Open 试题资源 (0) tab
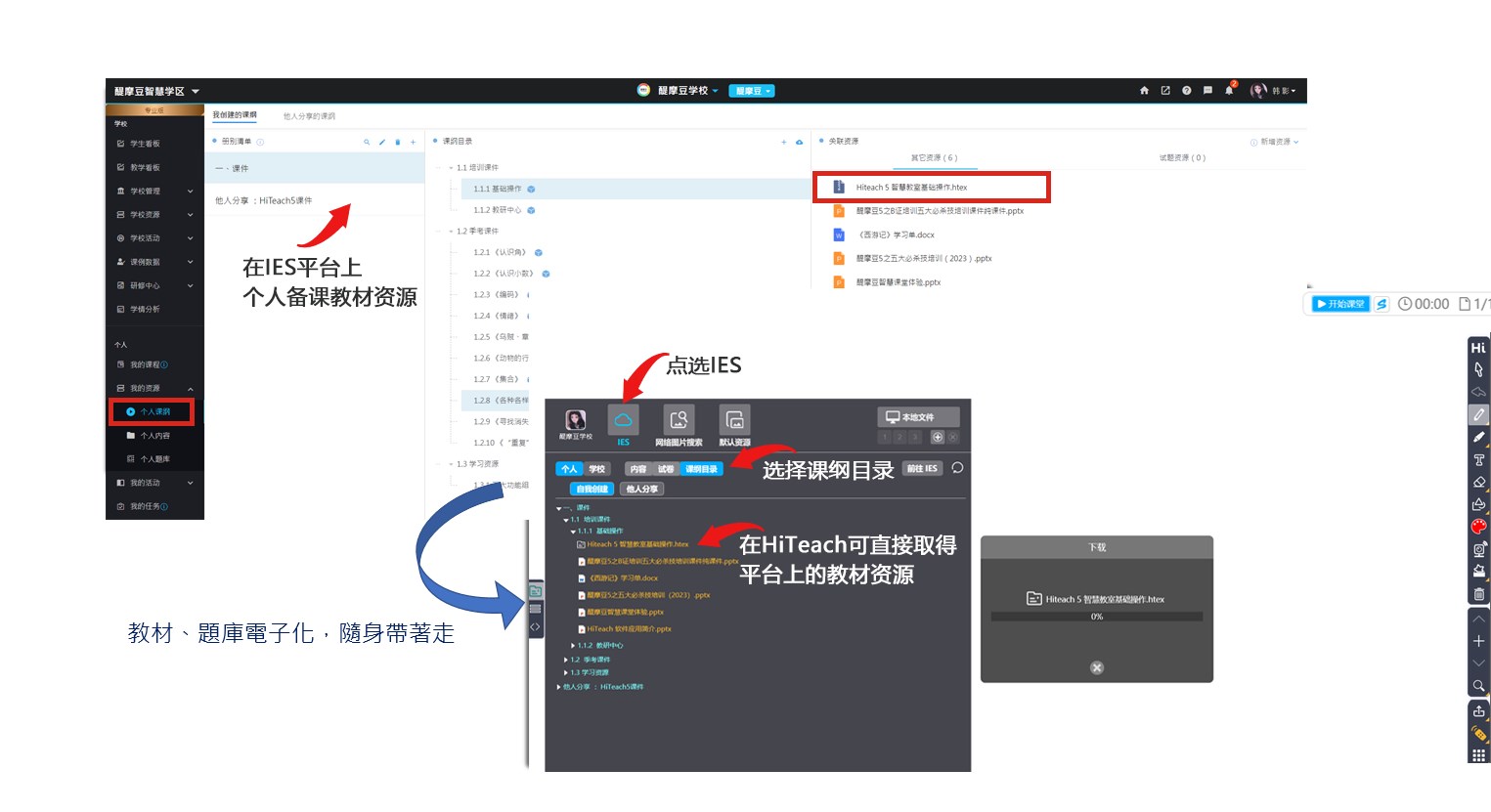 pyautogui.click(x=1182, y=157)
